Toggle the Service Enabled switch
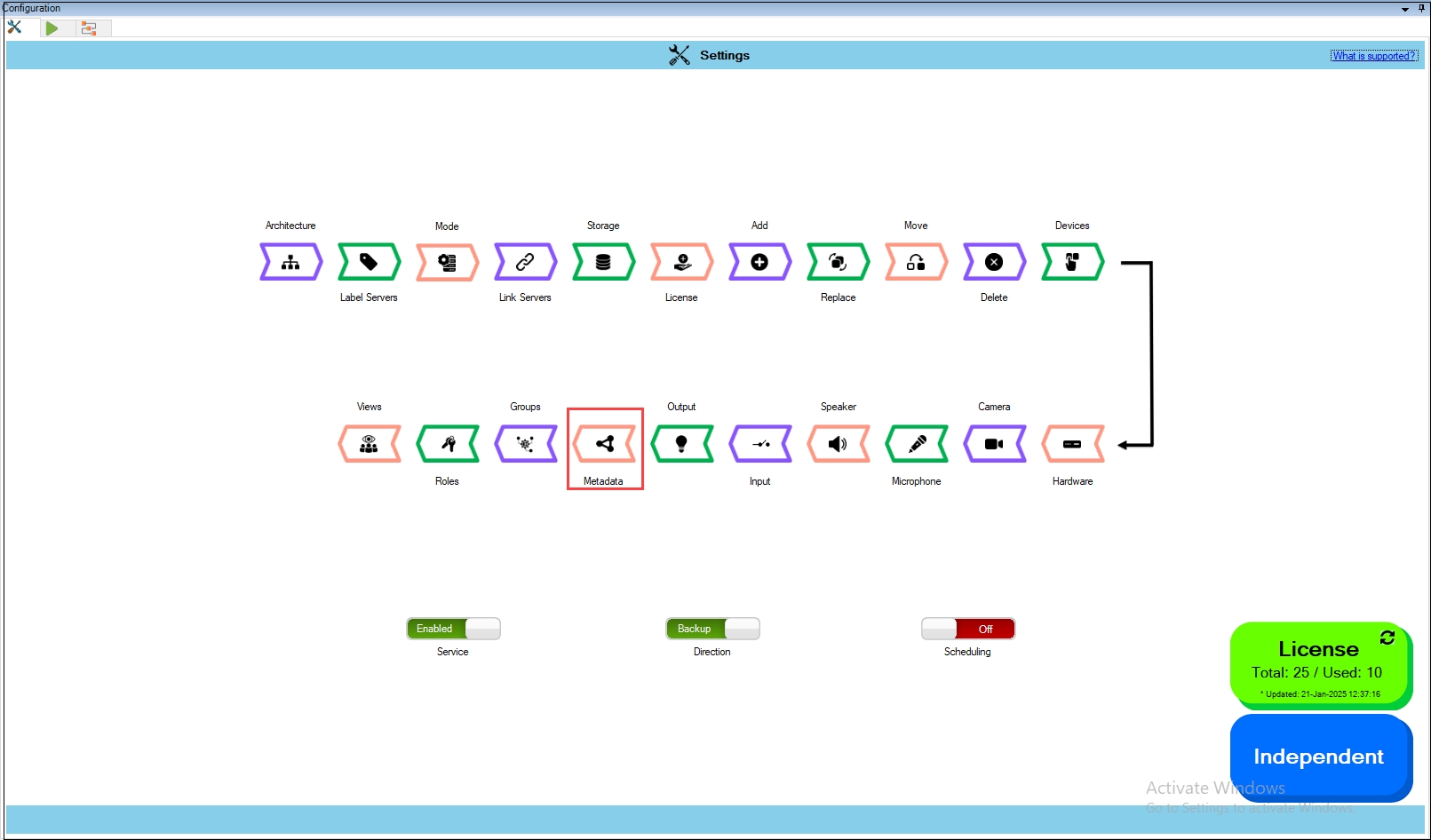This screenshot has height=840, width=1431. click(453, 629)
